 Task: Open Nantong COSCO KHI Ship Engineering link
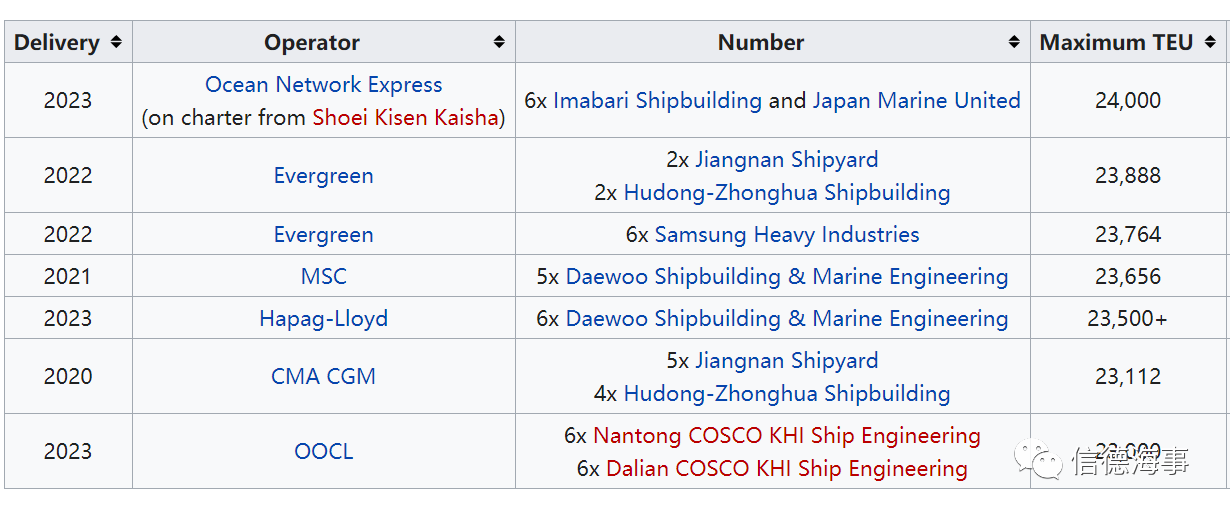click(787, 435)
